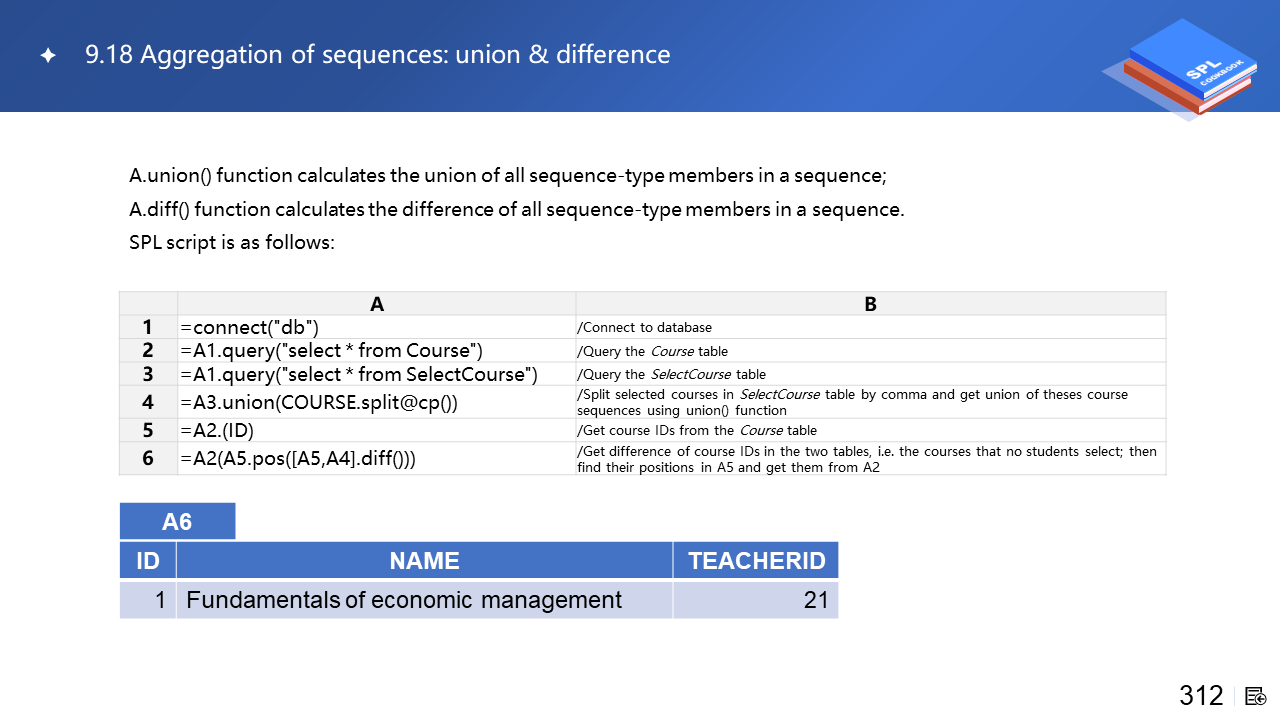Click the slide title text

(378, 55)
